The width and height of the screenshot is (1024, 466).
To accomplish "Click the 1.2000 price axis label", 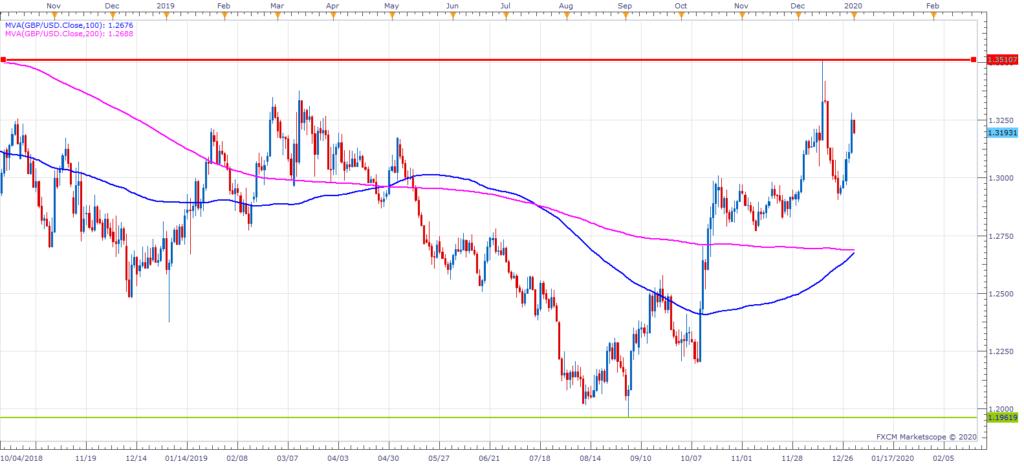I will [999, 409].
